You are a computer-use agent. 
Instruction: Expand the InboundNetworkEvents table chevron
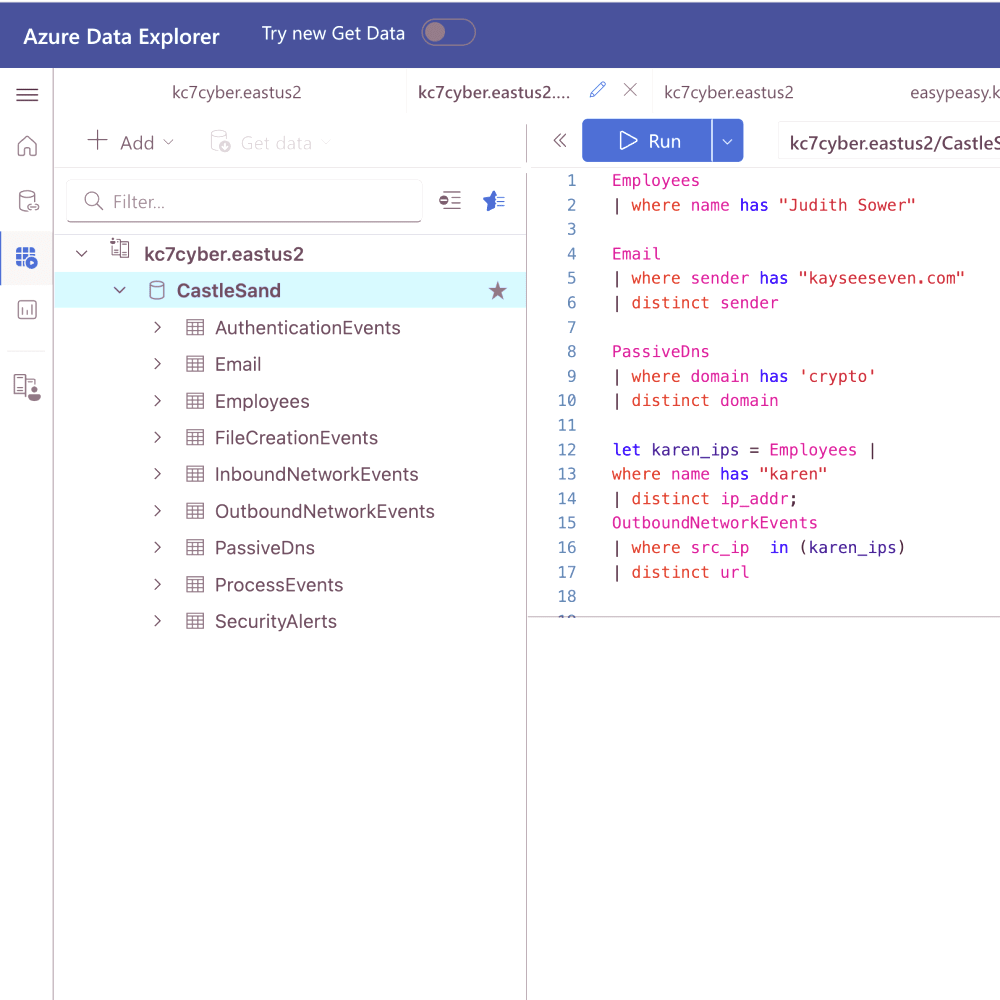158,474
